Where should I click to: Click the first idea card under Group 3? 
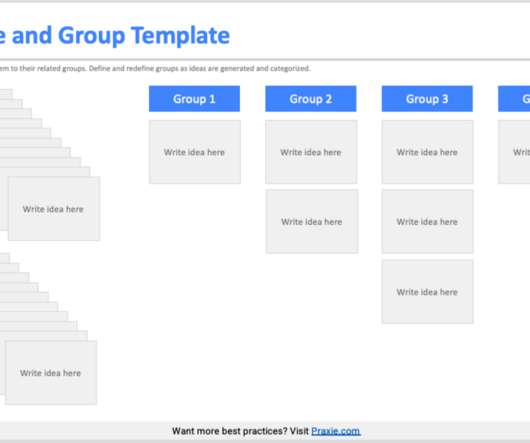pyautogui.click(x=428, y=152)
